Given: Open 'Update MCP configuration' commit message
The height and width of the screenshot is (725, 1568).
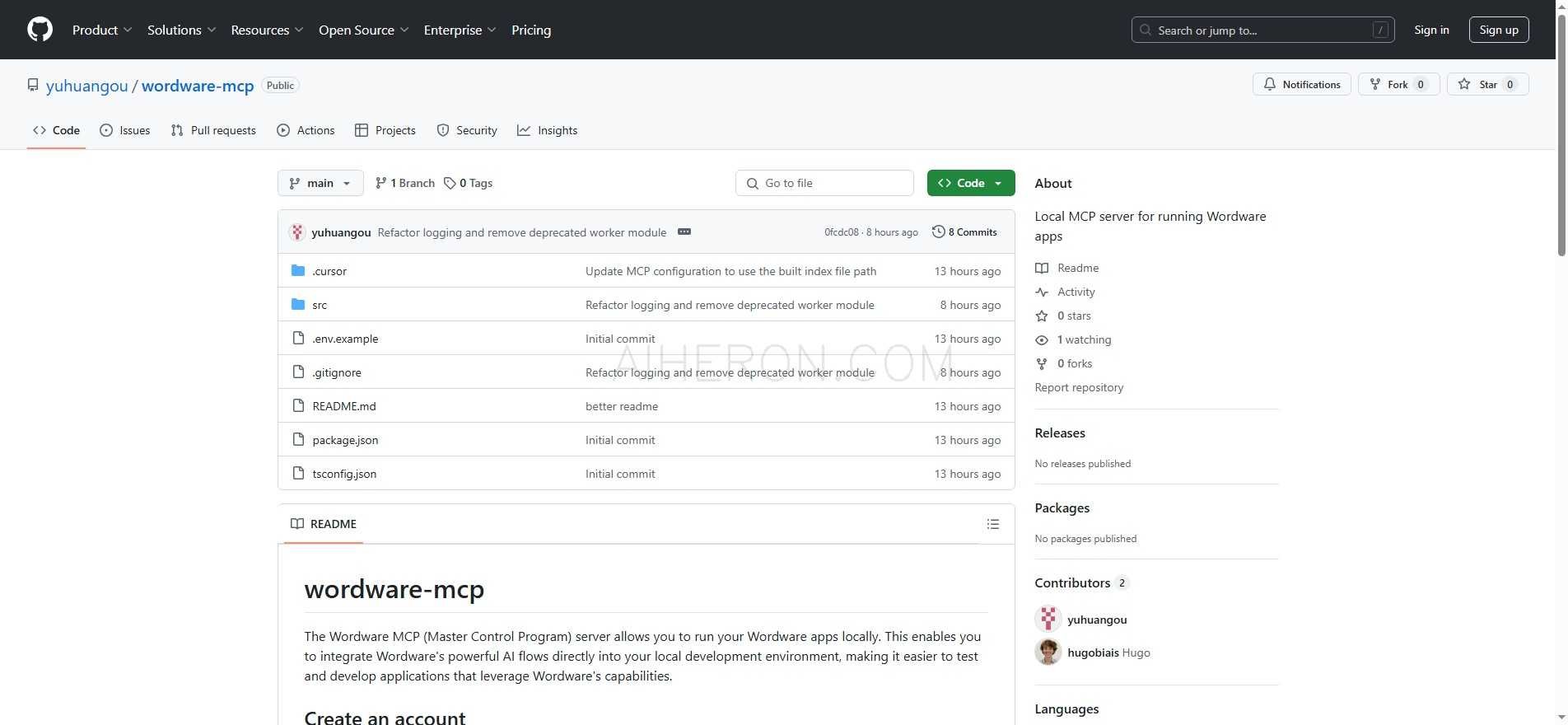Looking at the screenshot, I should point(730,271).
